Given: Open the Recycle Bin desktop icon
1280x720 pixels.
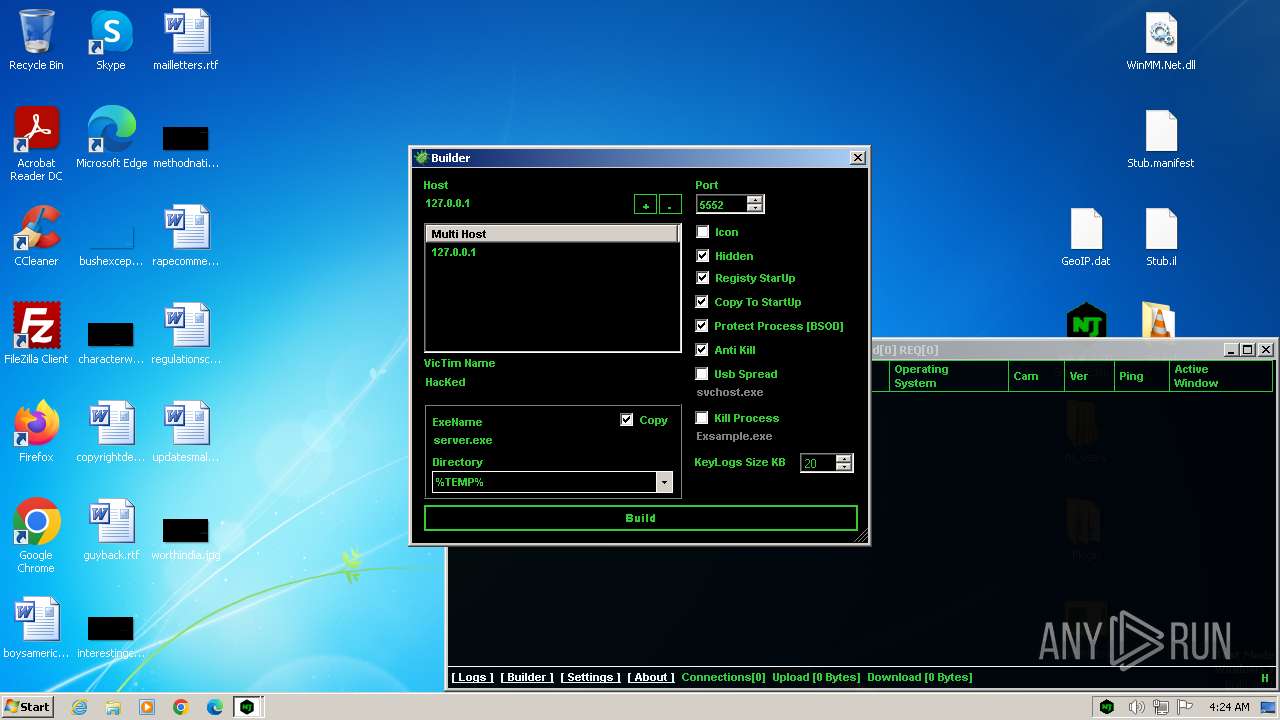Looking at the screenshot, I should pyautogui.click(x=36, y=40).
